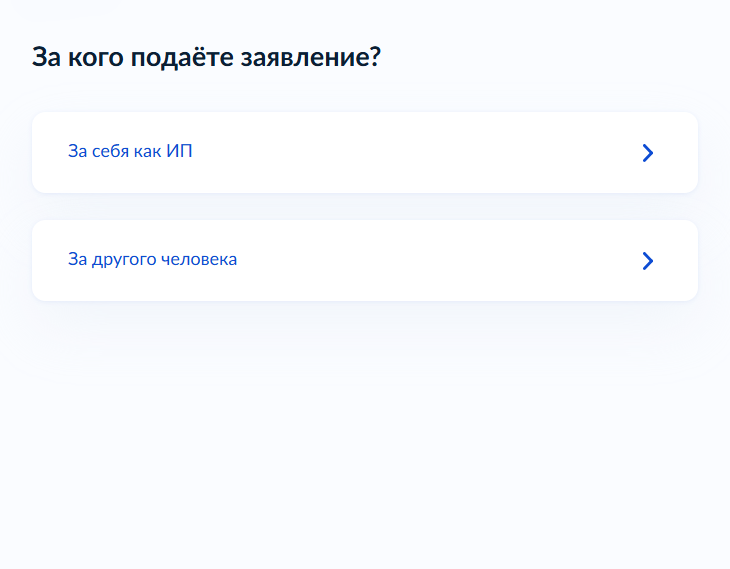Select the За другого человека option
The height and width of the screenshot is (569, 730).
point(365,260)
